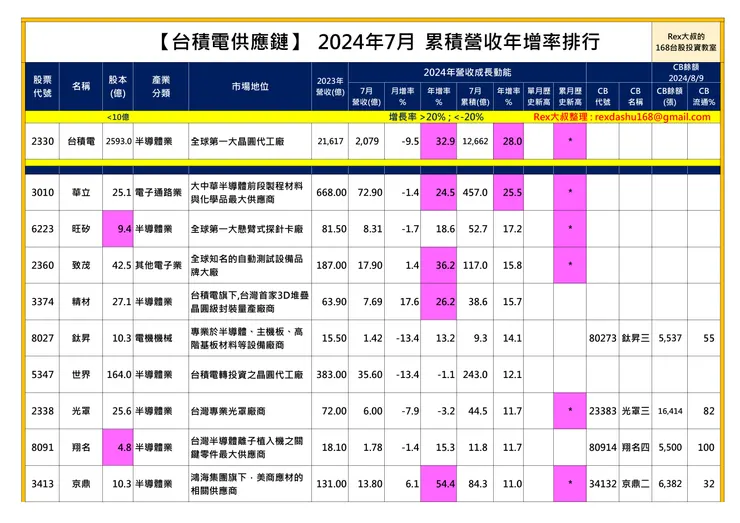This screenshot has width=740, height=523.
Task: Click the CB餘額 2024/8/9 header
Action: pos(686,72)
